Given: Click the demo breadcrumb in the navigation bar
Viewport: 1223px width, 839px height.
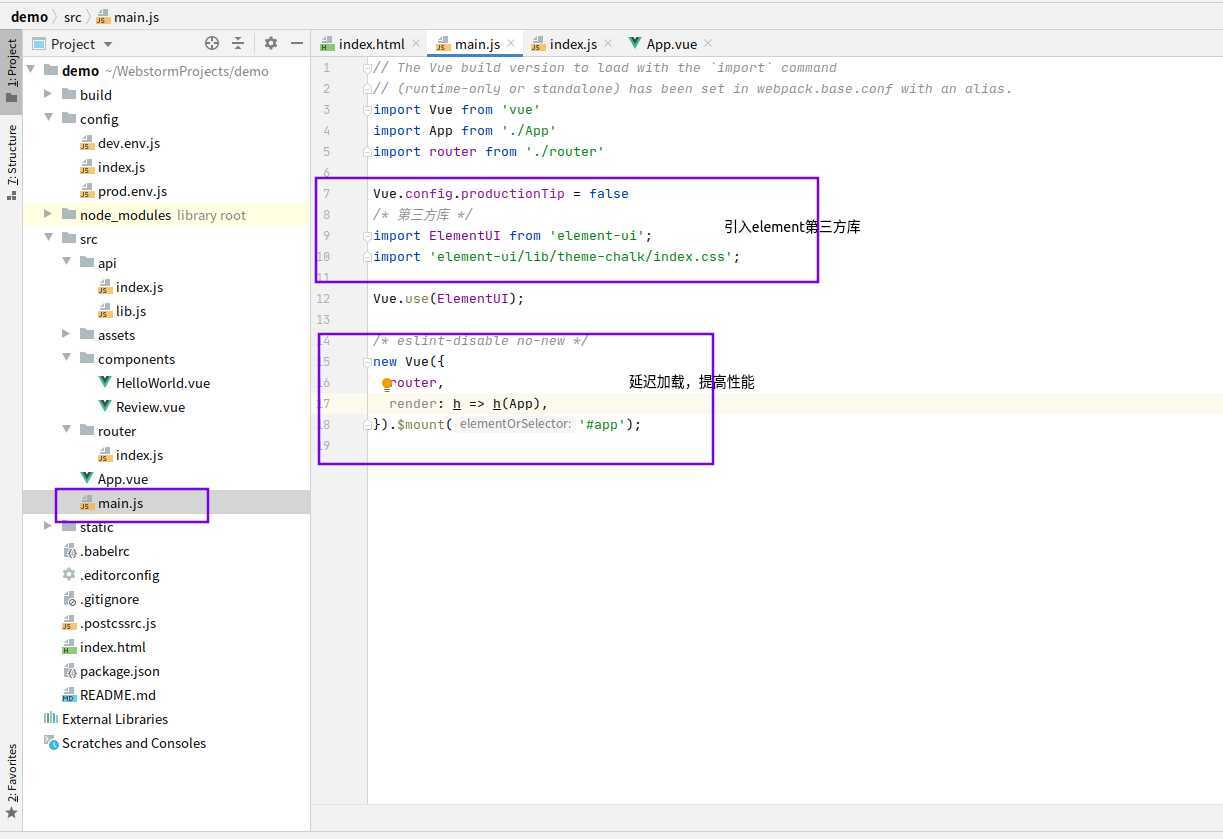Looking at the screenshot, I should tap(29, 16).
